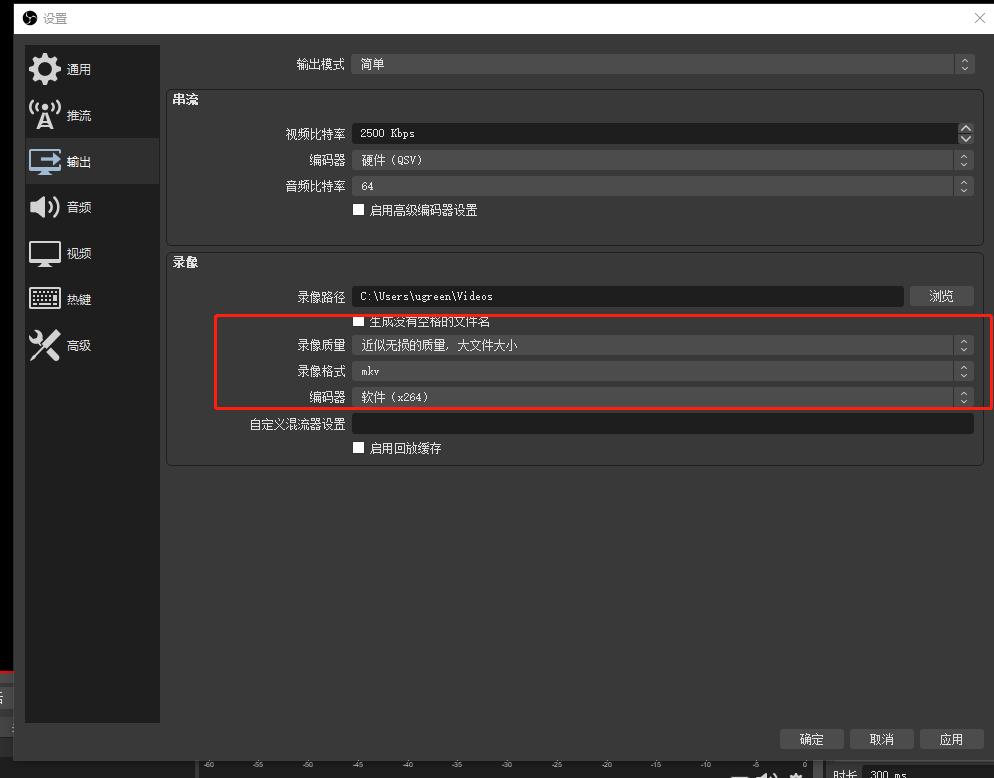Enable 启用回放缓存 checkbox

pyautogui.click(x=358, y=448)
